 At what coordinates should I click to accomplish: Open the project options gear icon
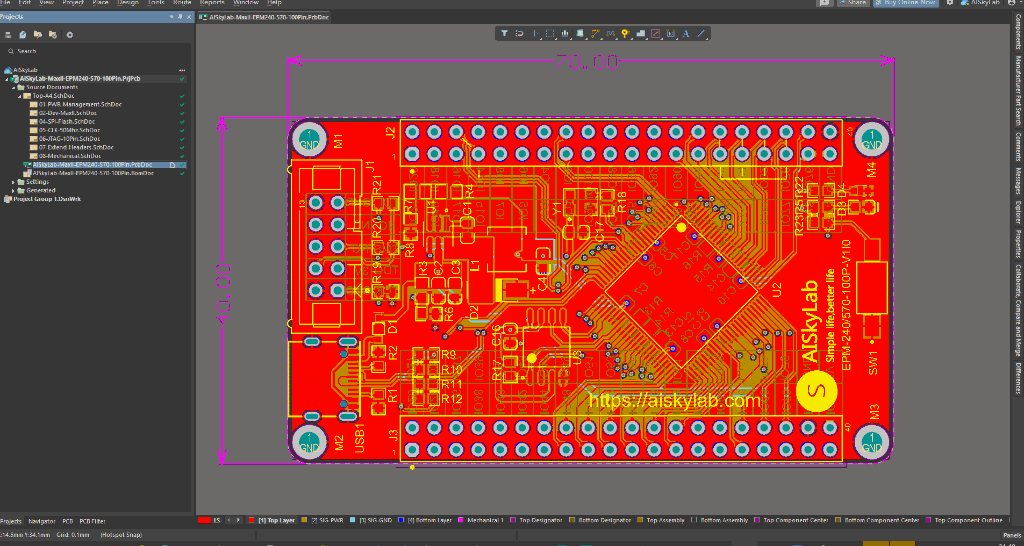(70, 35)
